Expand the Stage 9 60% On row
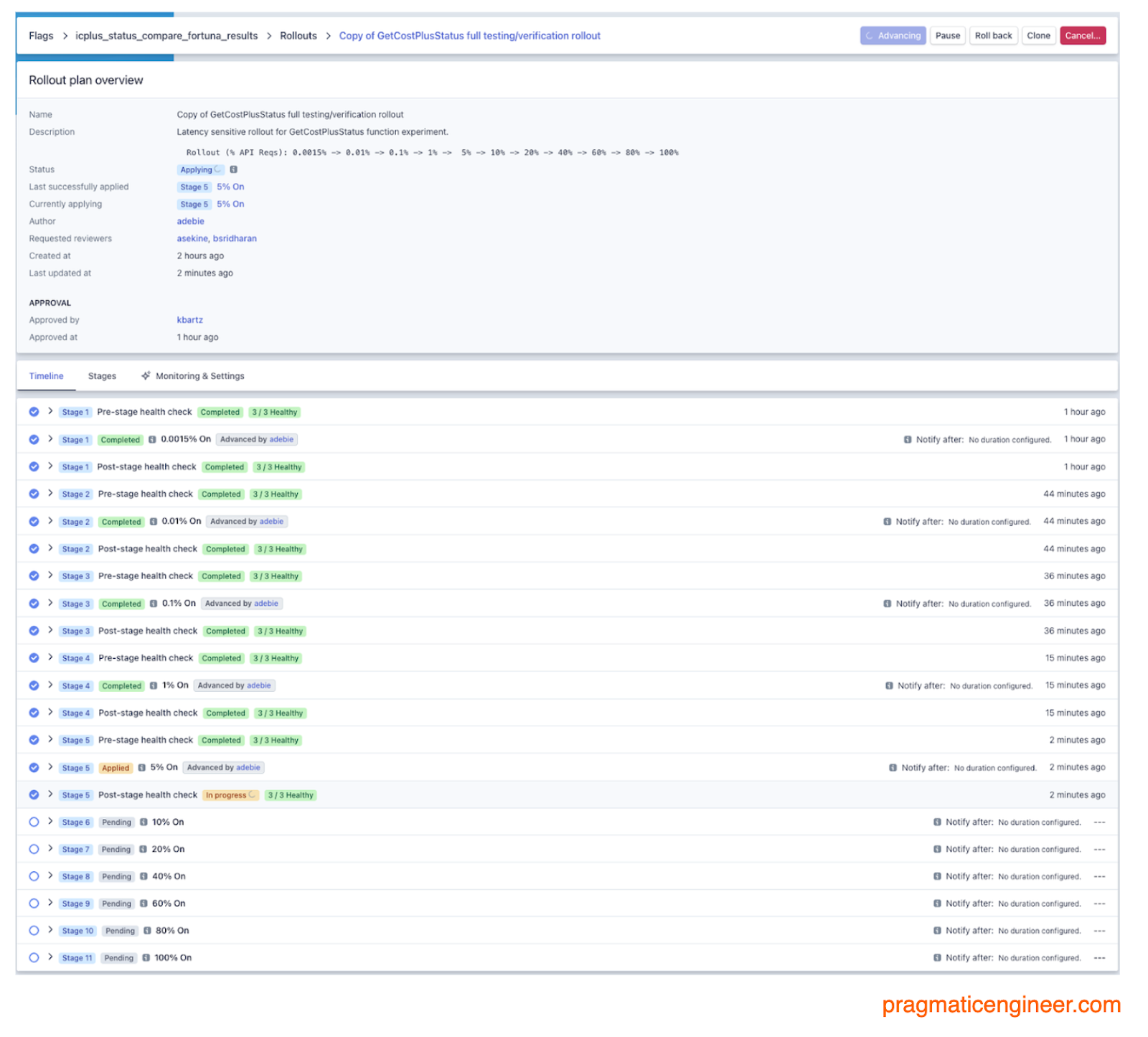Screen dimensions: 1148x1037 (50, 904)
